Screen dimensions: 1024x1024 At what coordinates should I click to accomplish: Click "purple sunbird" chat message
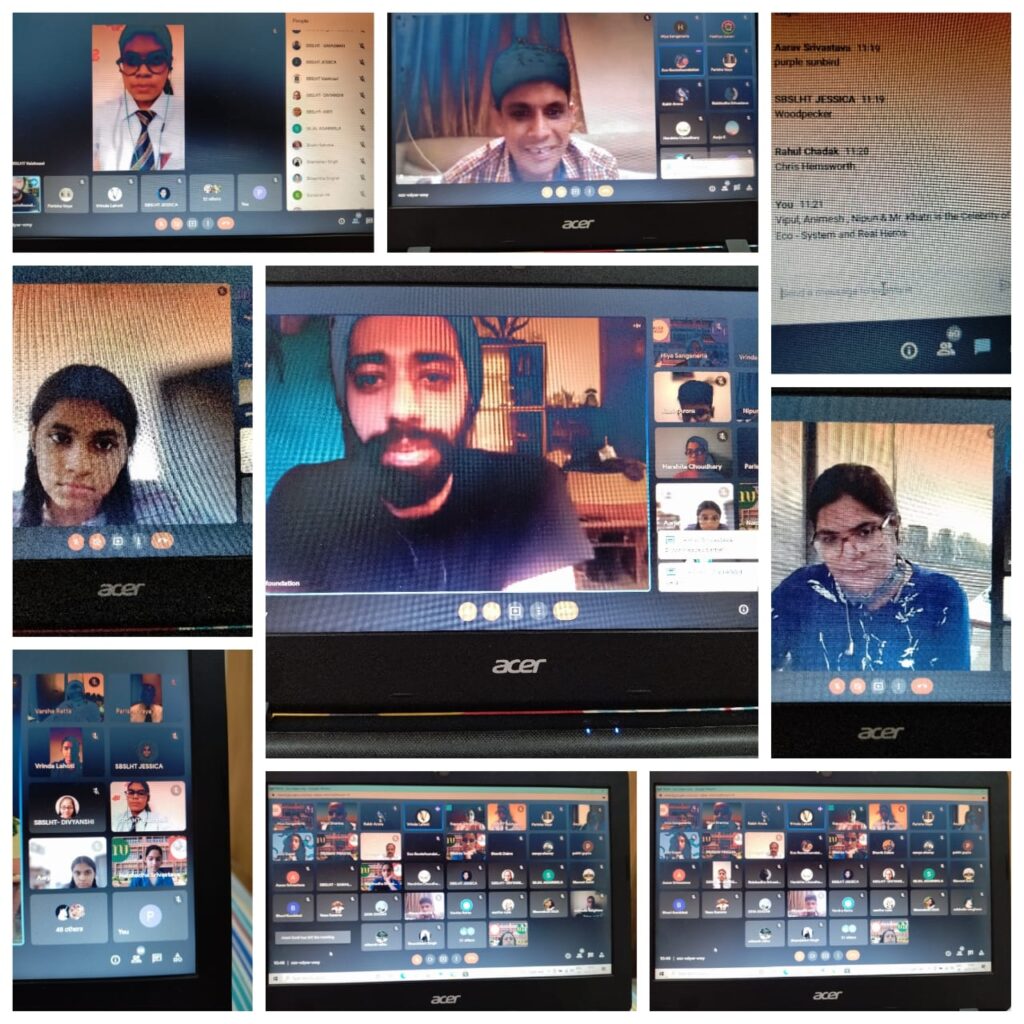point(807,62)
